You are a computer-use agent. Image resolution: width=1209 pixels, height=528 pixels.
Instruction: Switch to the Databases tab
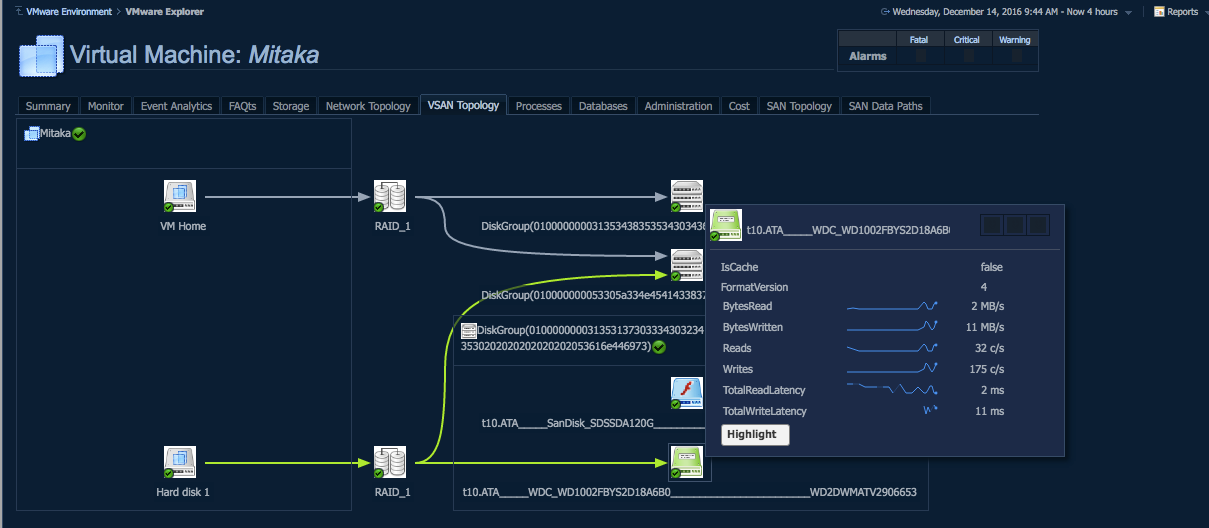pyautogui.click(x=603, y=106)
